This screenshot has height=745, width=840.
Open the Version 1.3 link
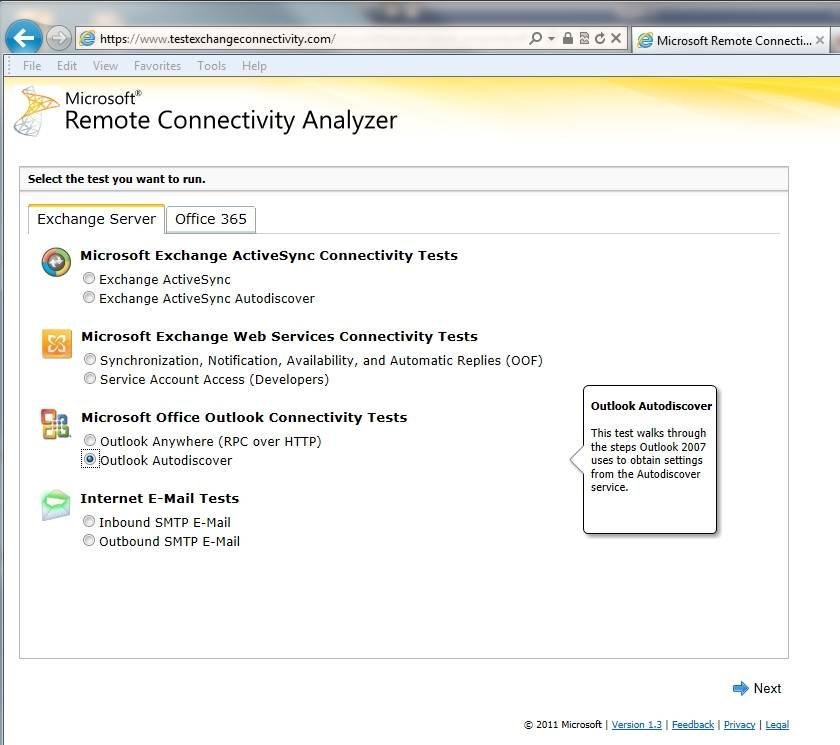click(636, 725)
